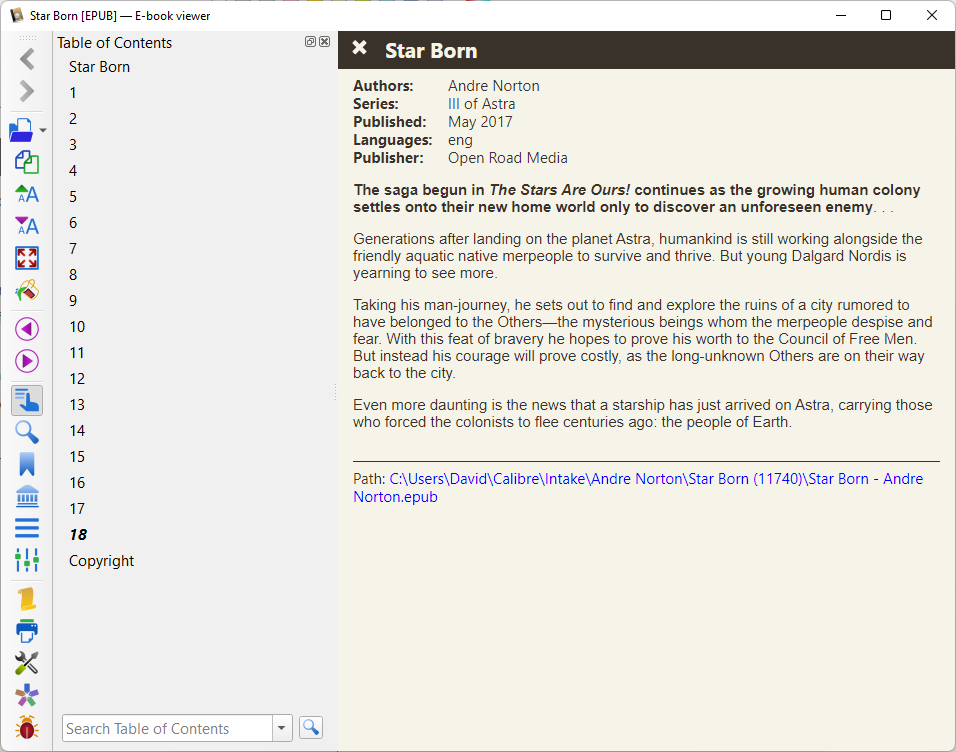Screen dimensions: 956x752
Task: Switch the color scheme with the paint icon
Action: (27, 290)
